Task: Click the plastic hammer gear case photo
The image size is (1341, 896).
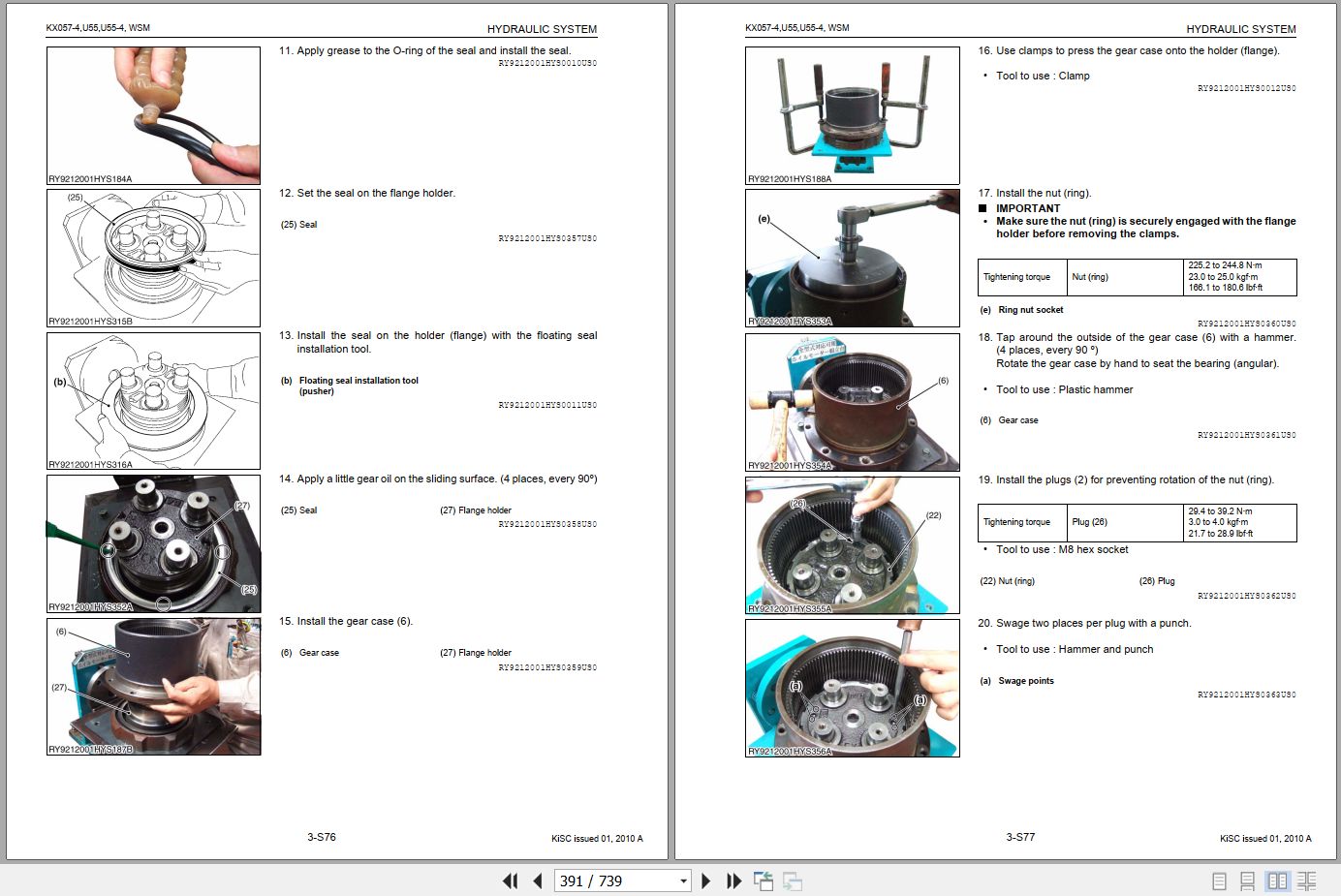Action: (852, 402)
